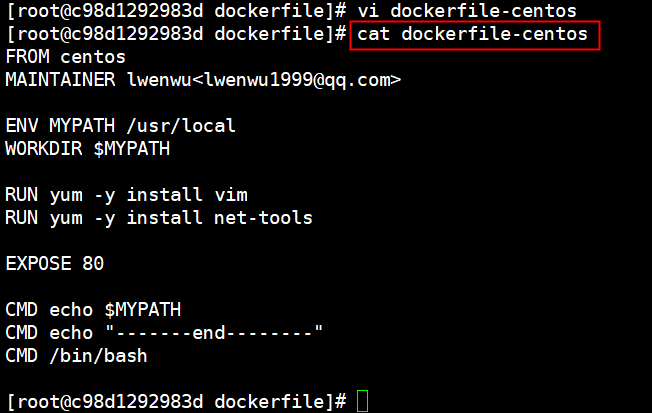Click the ENV MYPATH /usr/local line
This screenshot has width=652, height=413.
click(121, 126)
